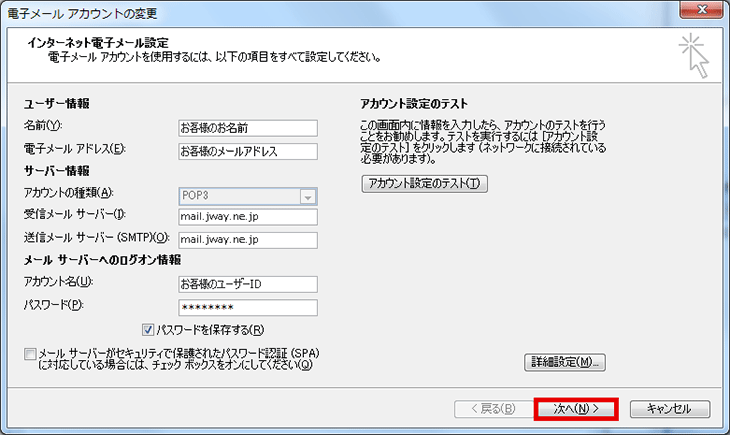Enable the SPA secure password authentication checkbox
Screen dimensions: 730x435
[30, 354]
